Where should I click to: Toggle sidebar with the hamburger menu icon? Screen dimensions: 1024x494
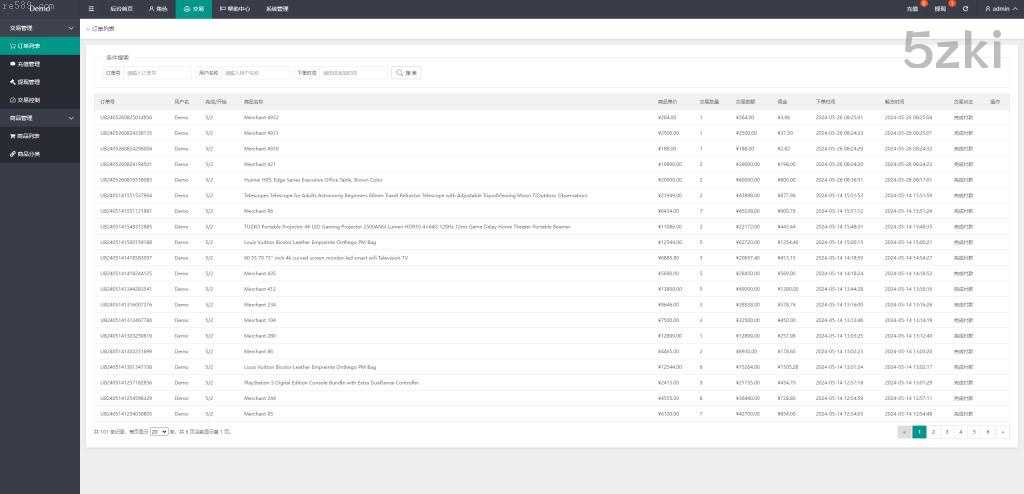(92, 8)
